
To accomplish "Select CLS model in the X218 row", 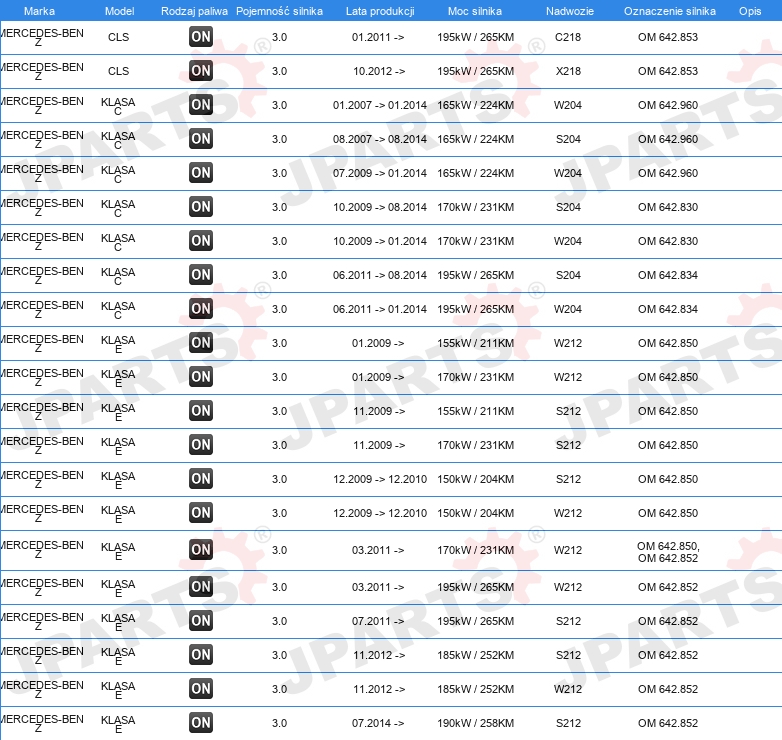I will [119, 71].
